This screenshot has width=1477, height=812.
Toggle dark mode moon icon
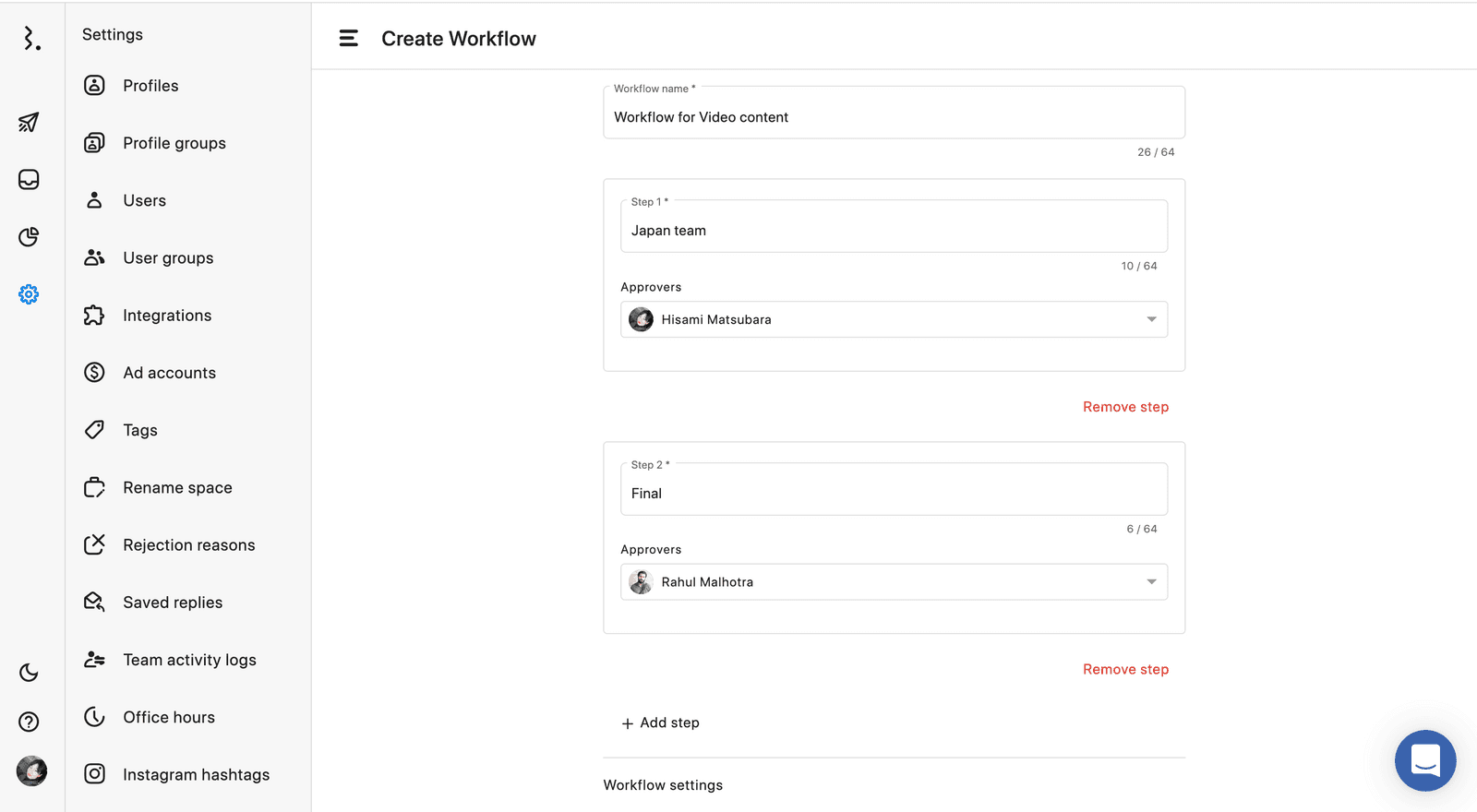[29, 673]
